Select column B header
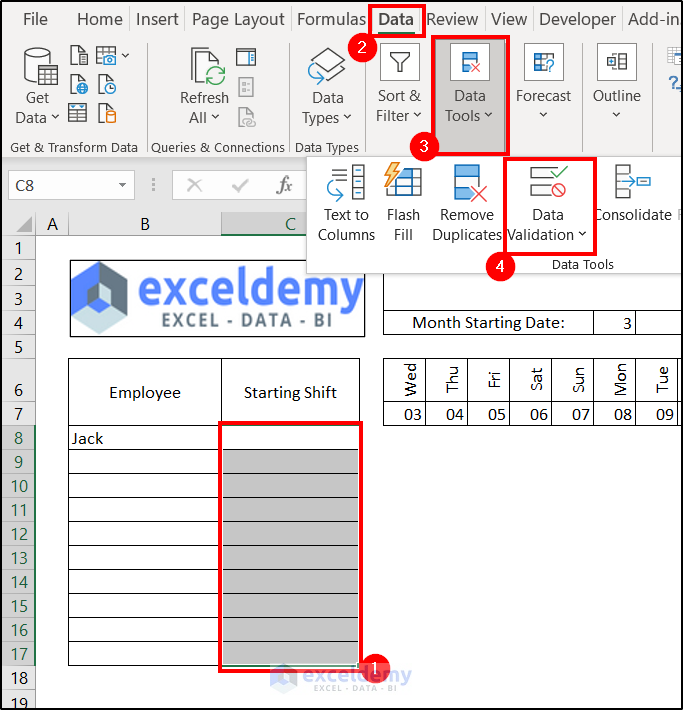This screenshot has width=683, height=710. (145, 224)
